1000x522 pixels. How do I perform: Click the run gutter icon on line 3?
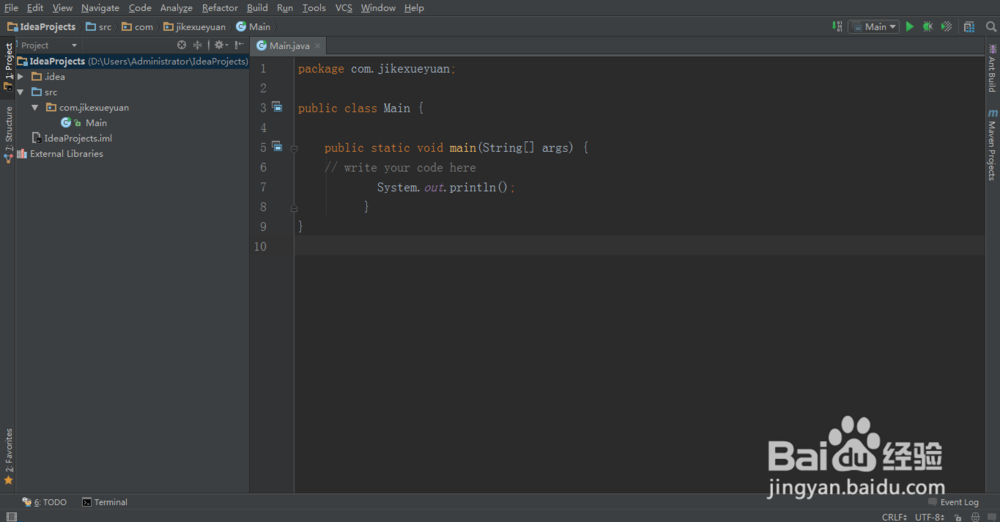coord(277,107)
